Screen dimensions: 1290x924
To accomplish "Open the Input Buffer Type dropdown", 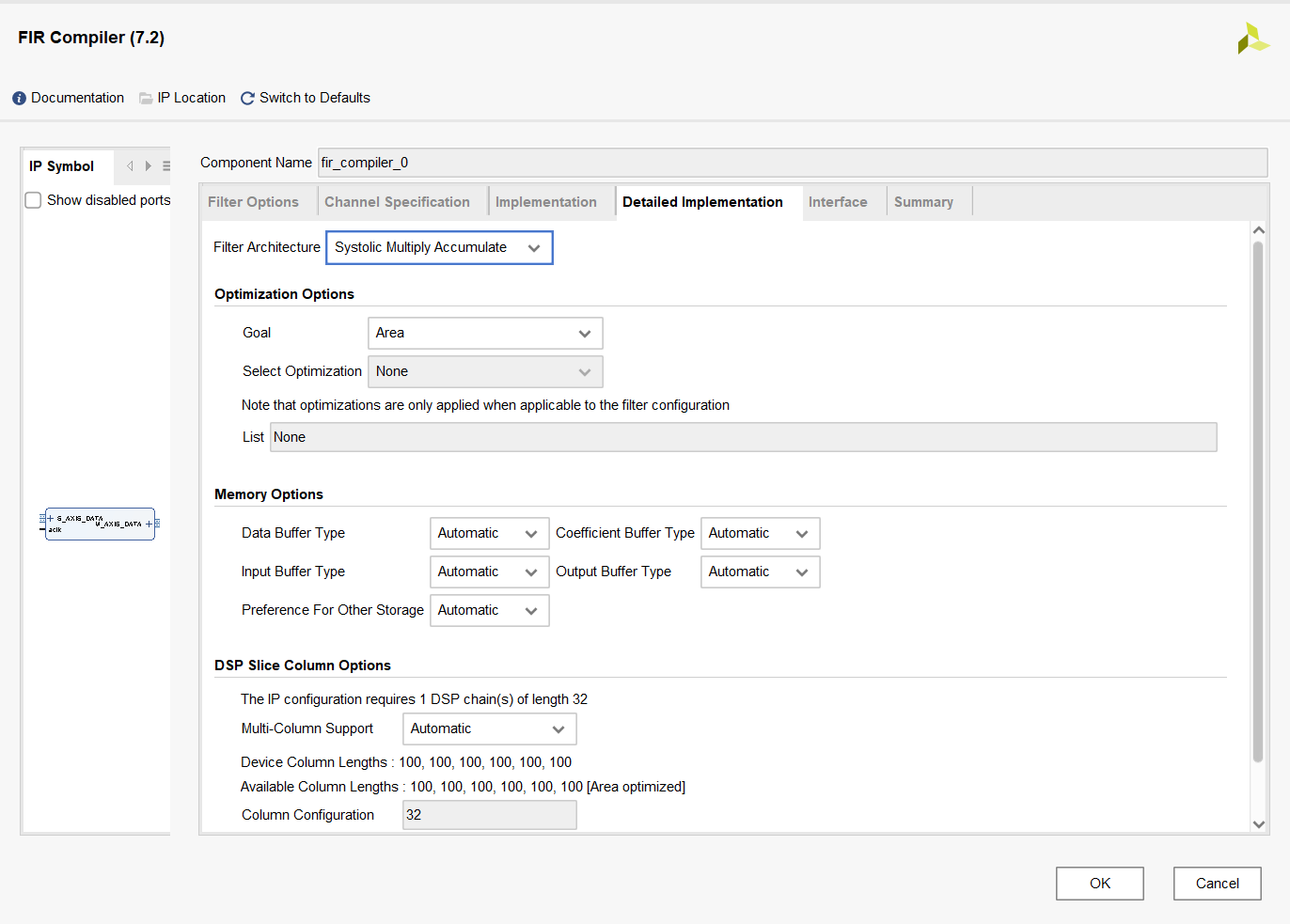I will [x=490, y=572].
